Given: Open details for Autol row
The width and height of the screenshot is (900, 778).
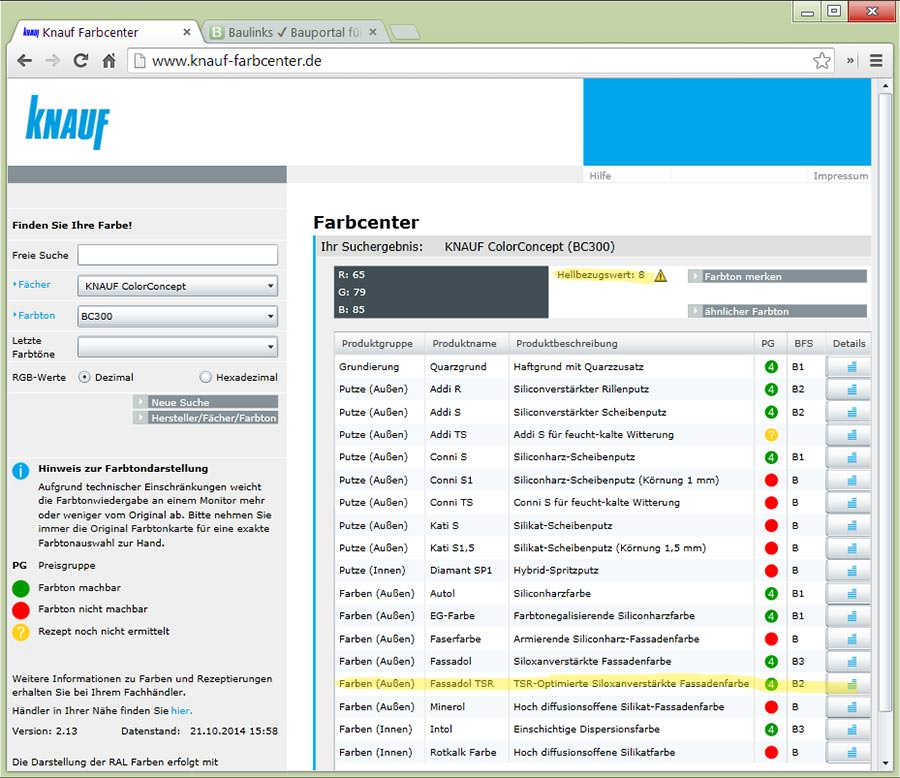Looking at the screenshot, I should pyautogui.click(x=848, y=593).
